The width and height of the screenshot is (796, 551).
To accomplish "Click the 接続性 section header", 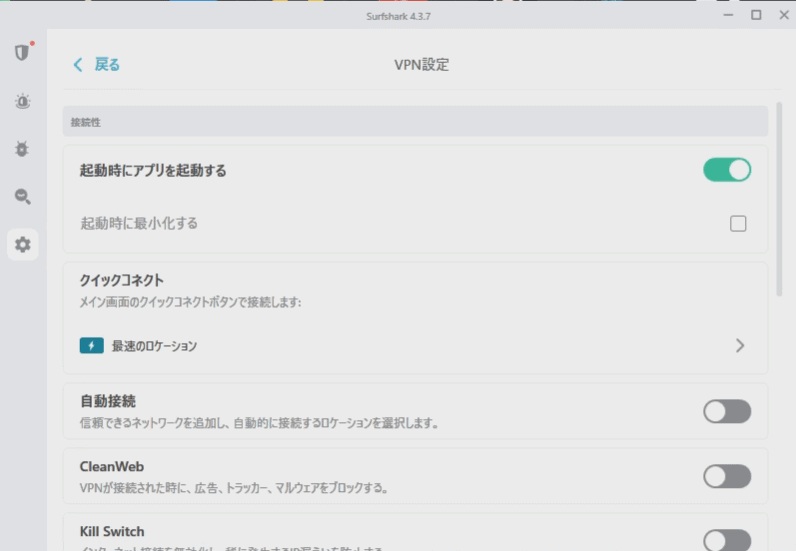I will (x=415, y=121).
